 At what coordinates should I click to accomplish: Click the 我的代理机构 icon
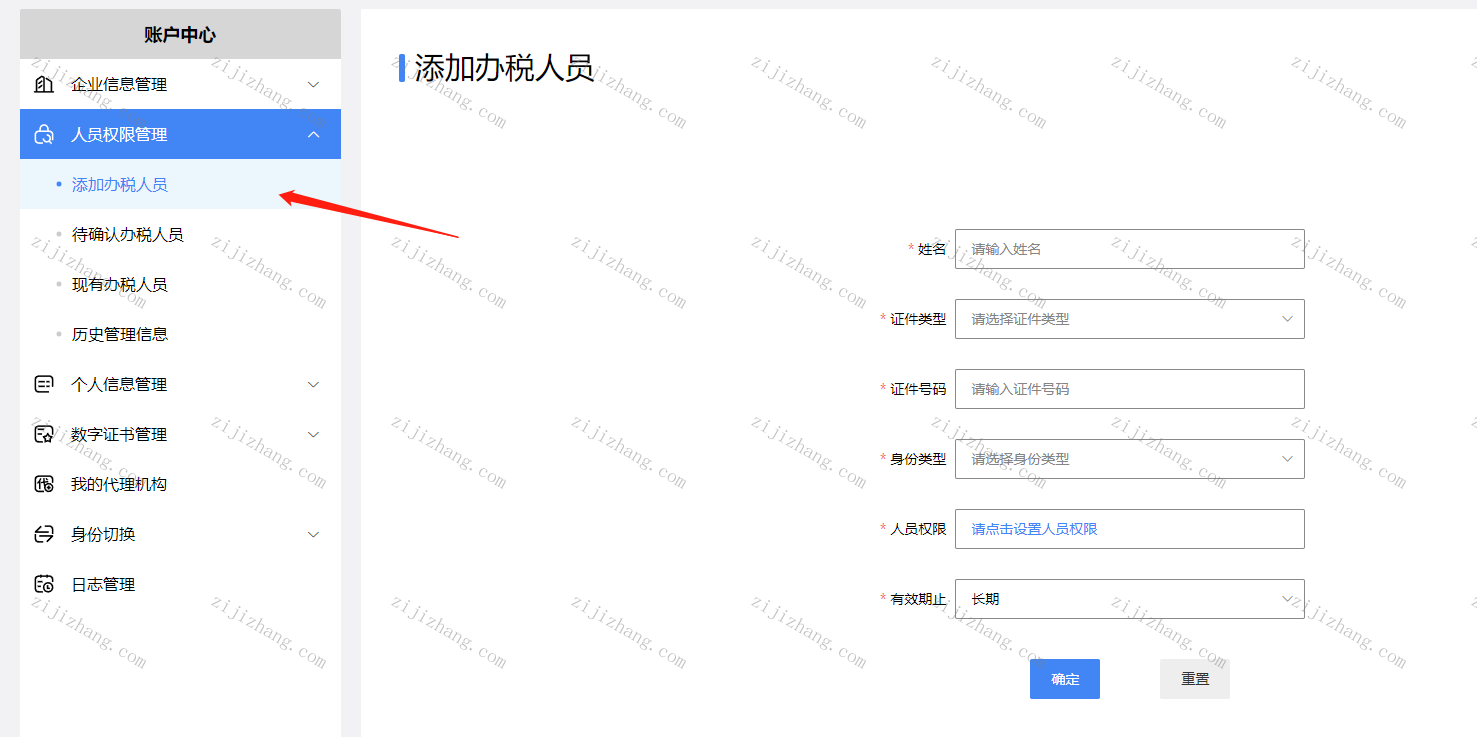click(x=44, y=485)
